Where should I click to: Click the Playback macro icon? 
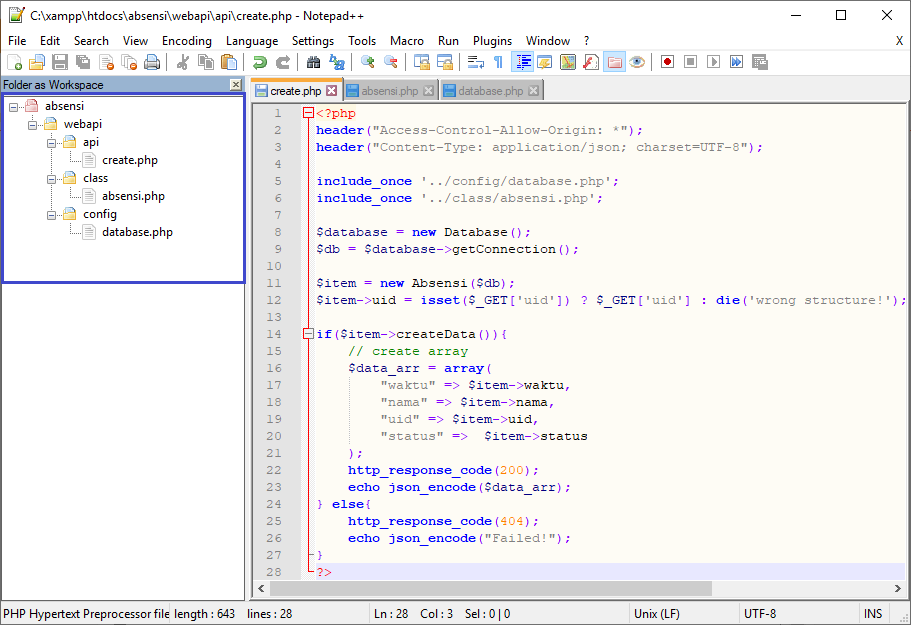(713, 62)
